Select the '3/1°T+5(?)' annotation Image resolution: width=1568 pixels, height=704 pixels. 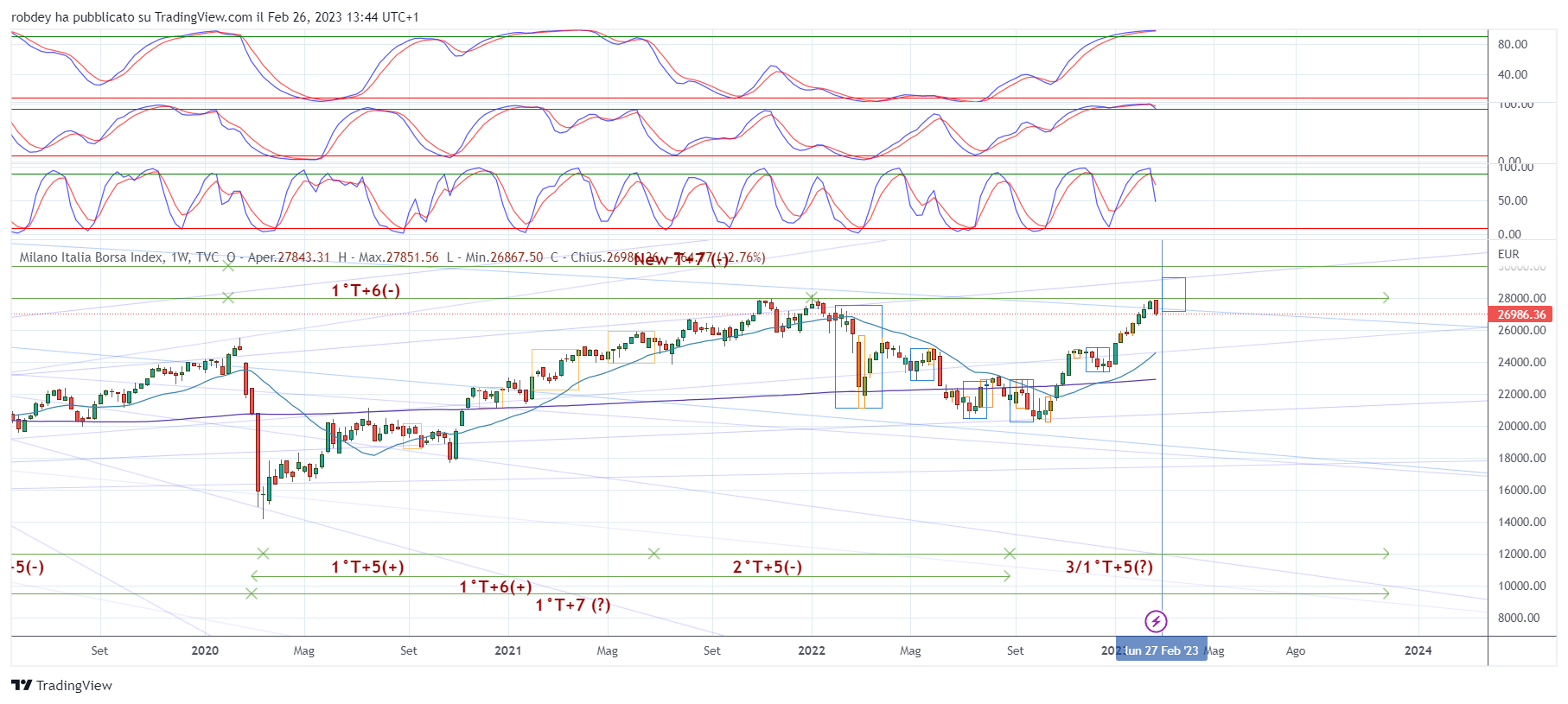tap(1109, 567)
